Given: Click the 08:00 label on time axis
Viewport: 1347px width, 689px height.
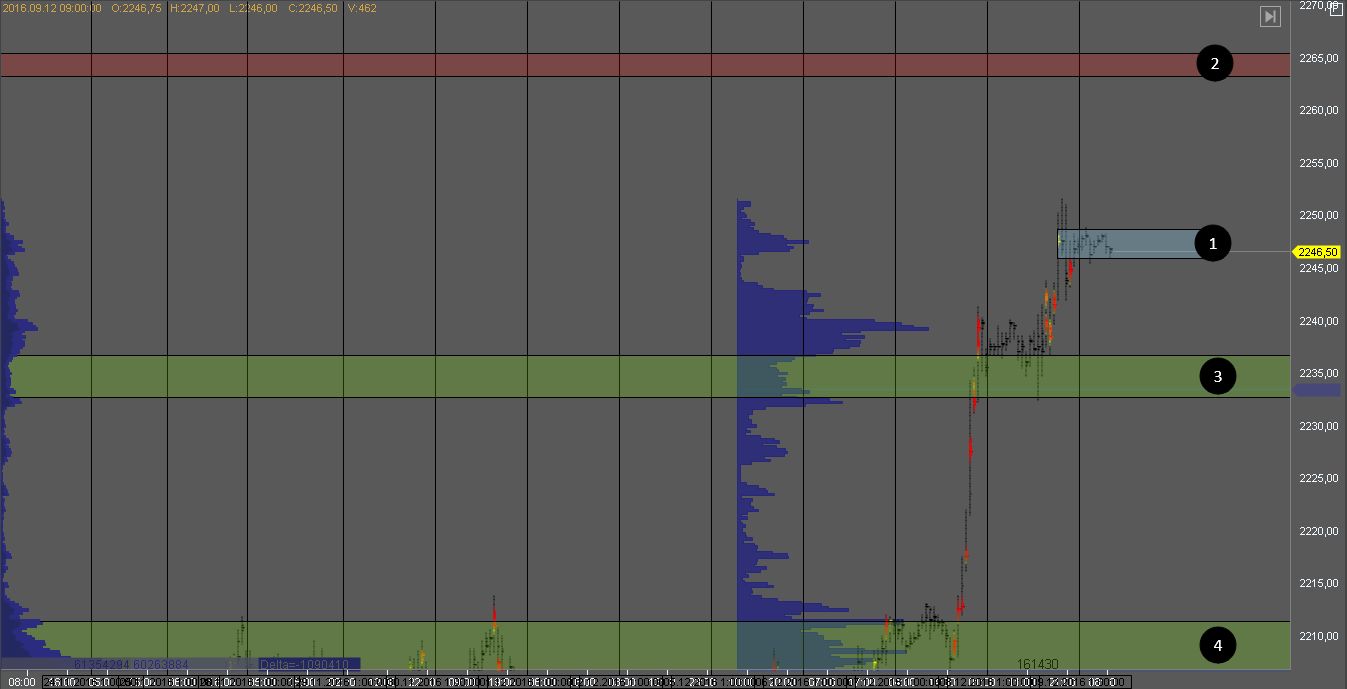Looking at the screenshot, I should tap(22, 682).
